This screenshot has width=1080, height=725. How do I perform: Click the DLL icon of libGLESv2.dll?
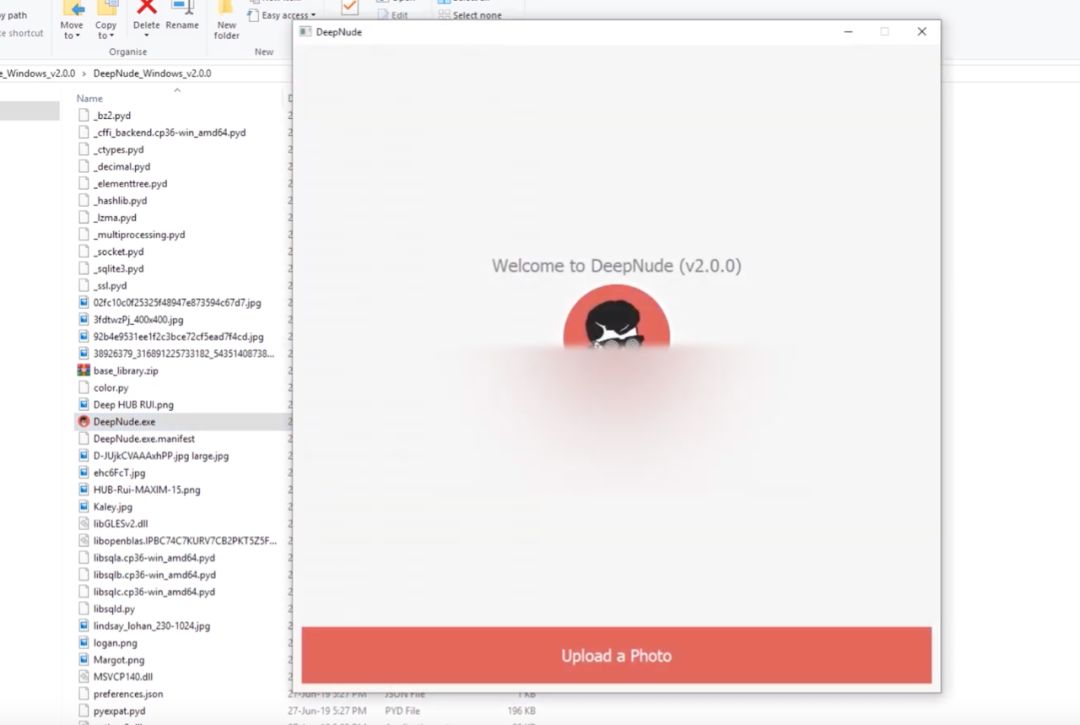83,523
